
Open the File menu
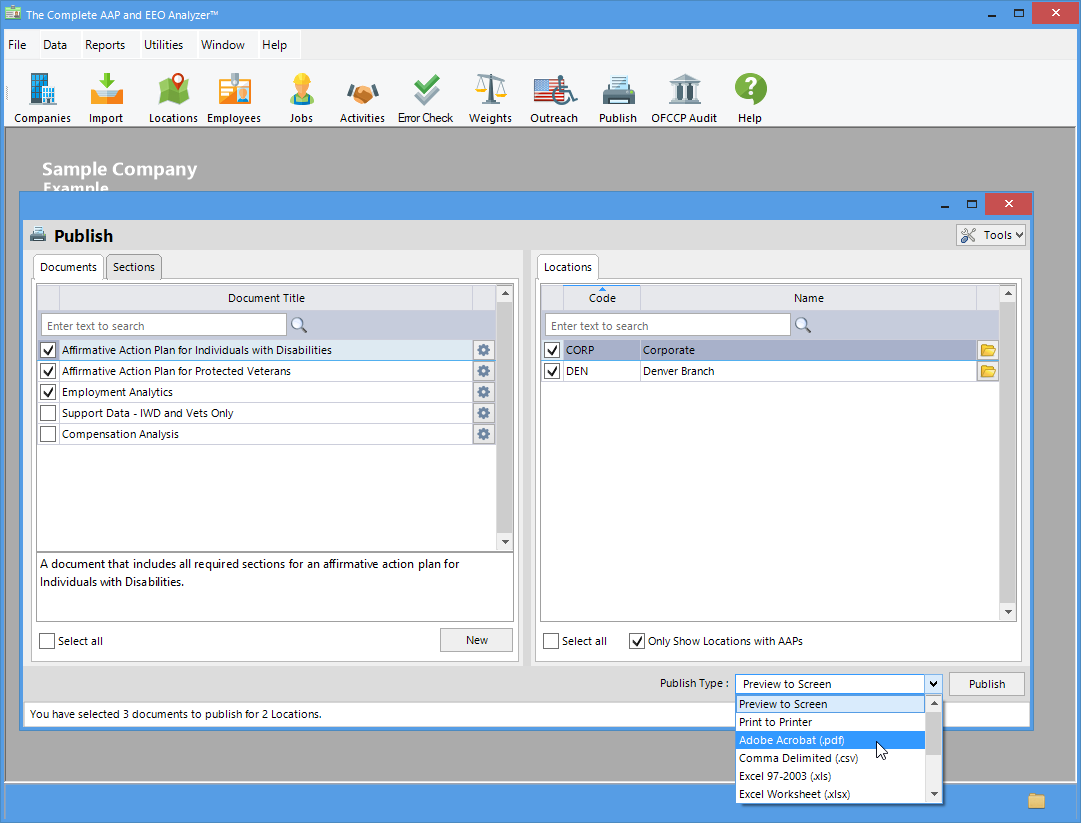point(17,45)
